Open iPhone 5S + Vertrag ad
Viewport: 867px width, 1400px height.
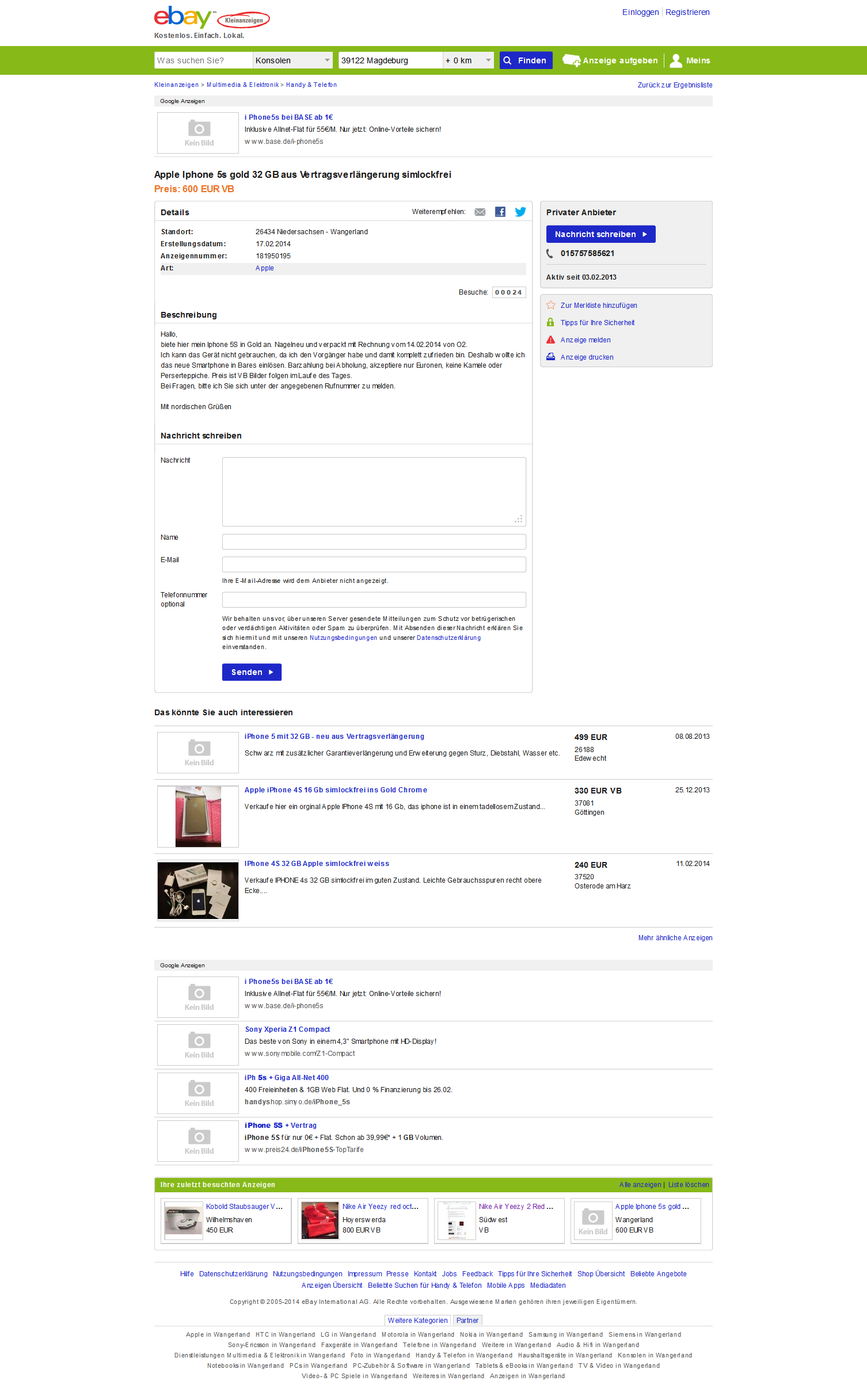(280, 1126)
